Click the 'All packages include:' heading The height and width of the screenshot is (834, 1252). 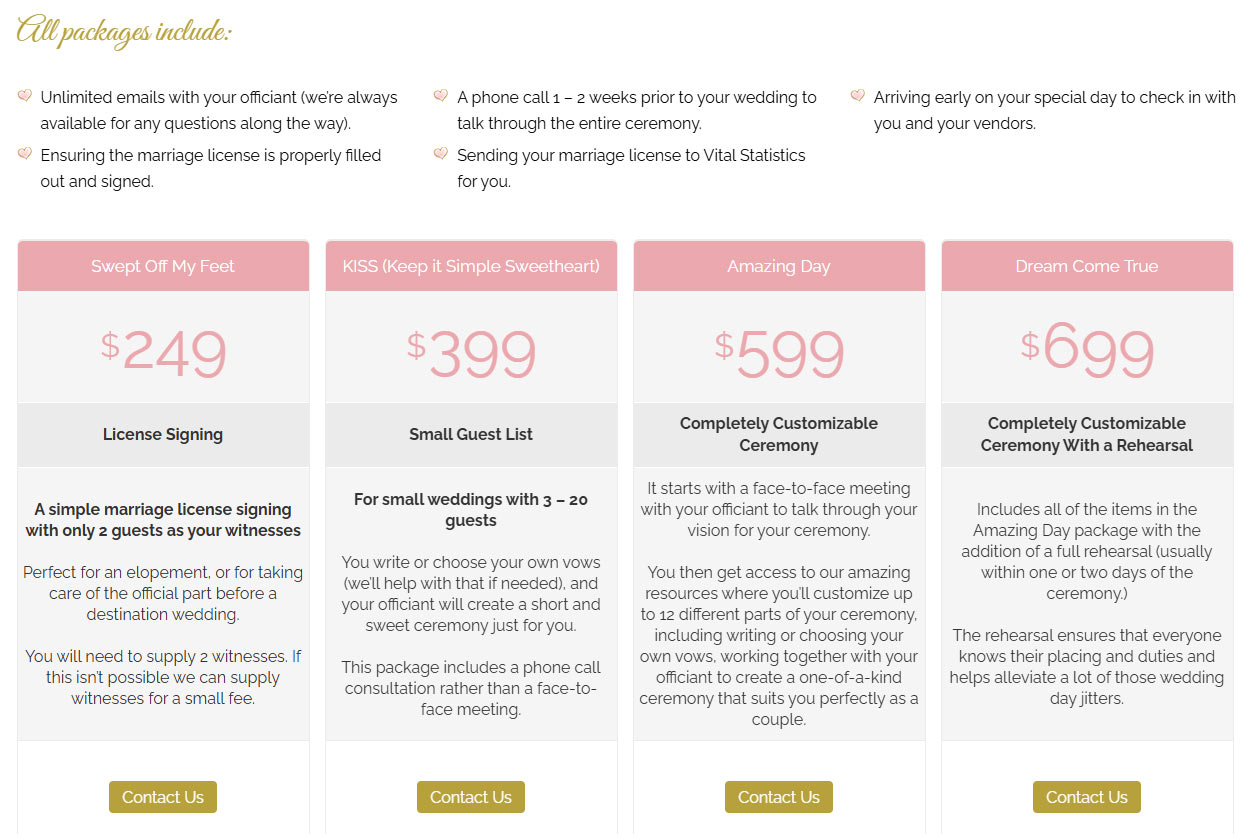pyautogui.click(x=124, y=31)
